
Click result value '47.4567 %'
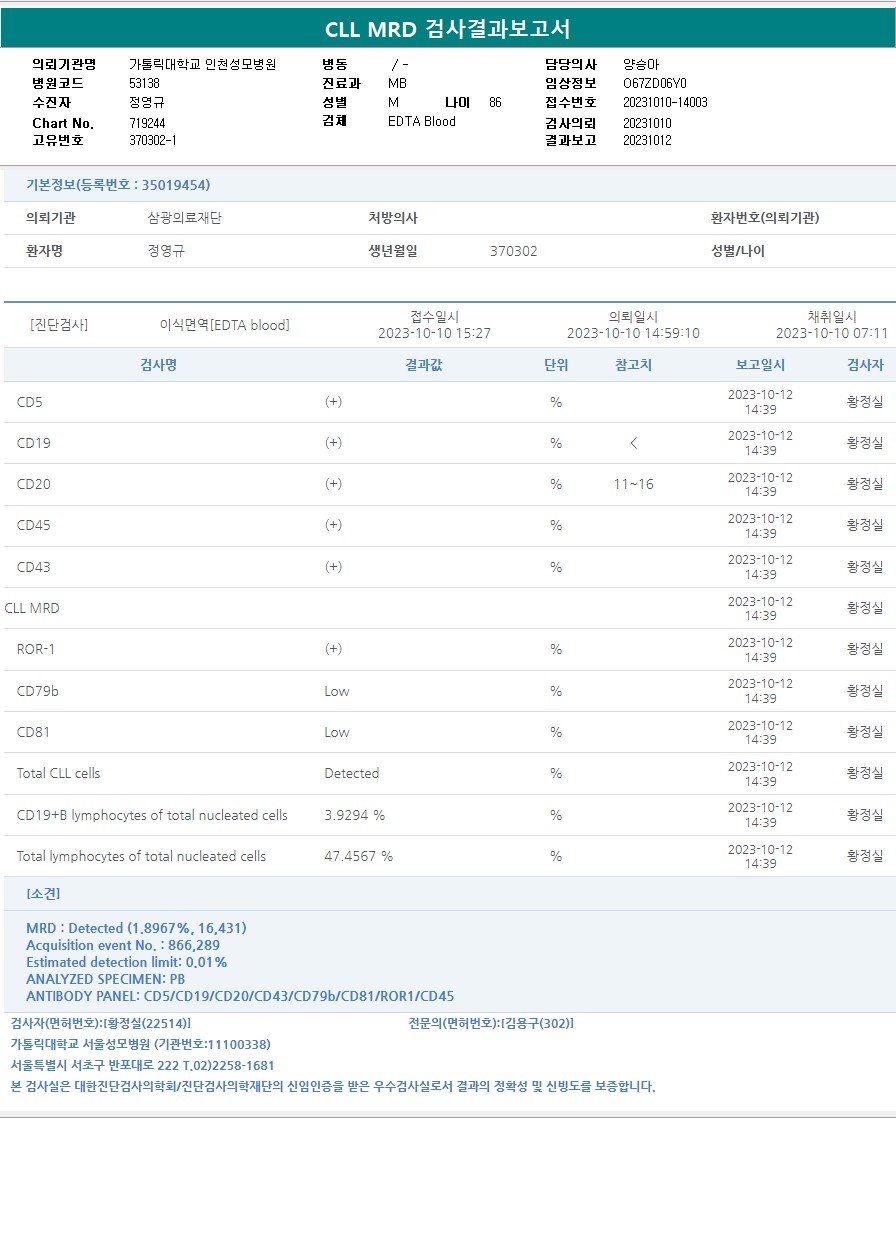point(358,856)
